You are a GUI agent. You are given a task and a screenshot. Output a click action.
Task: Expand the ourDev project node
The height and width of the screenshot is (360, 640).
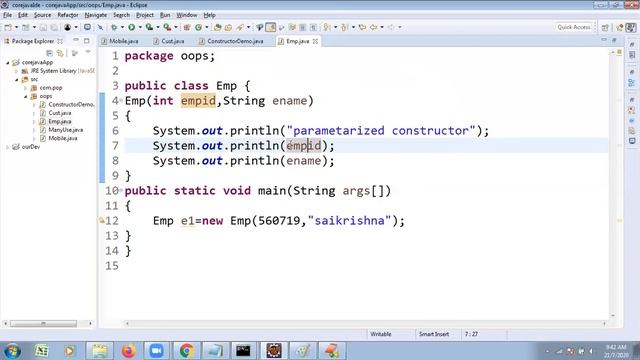(x=8, y=147)
